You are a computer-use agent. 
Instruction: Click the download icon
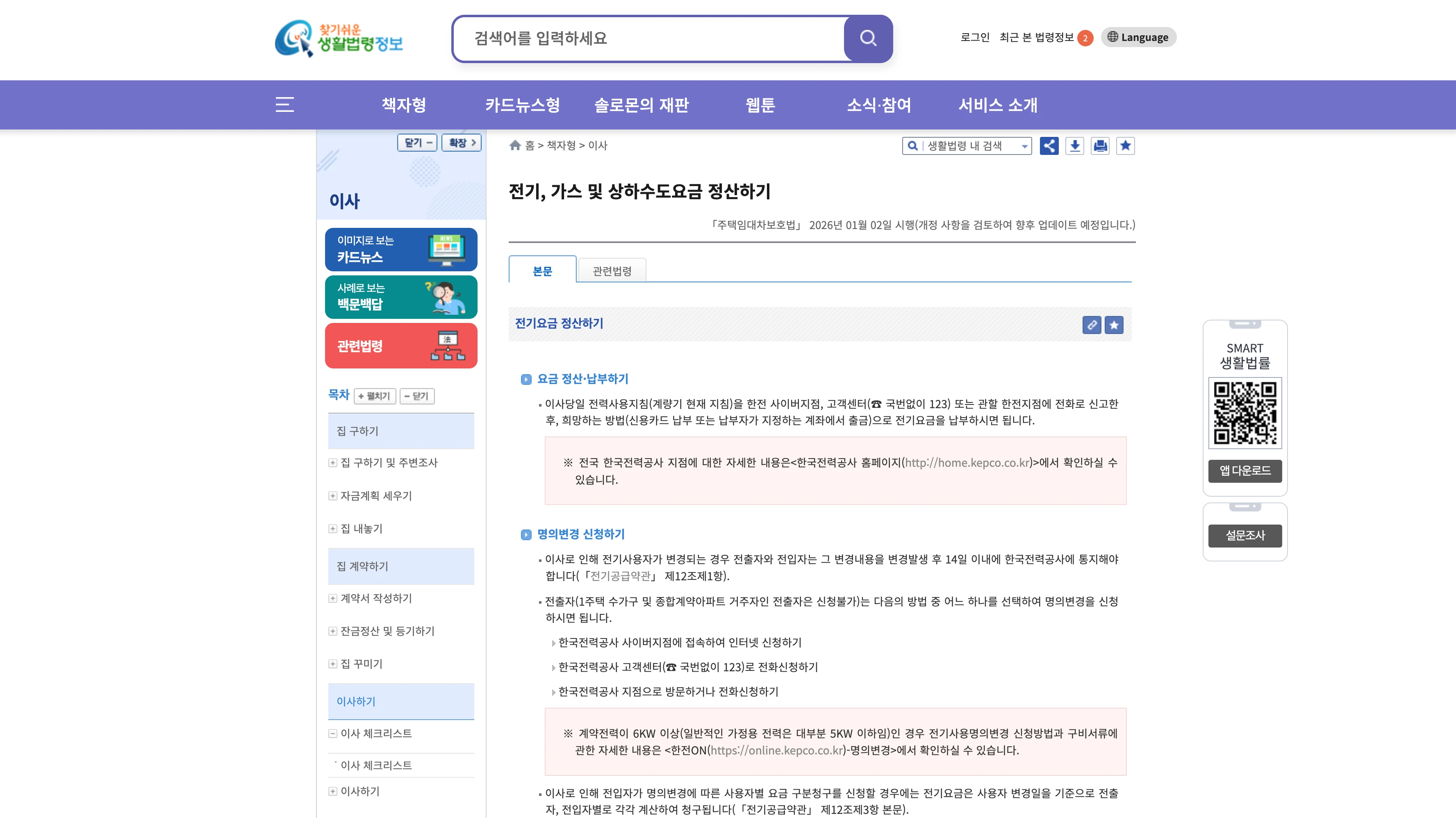1074,146
